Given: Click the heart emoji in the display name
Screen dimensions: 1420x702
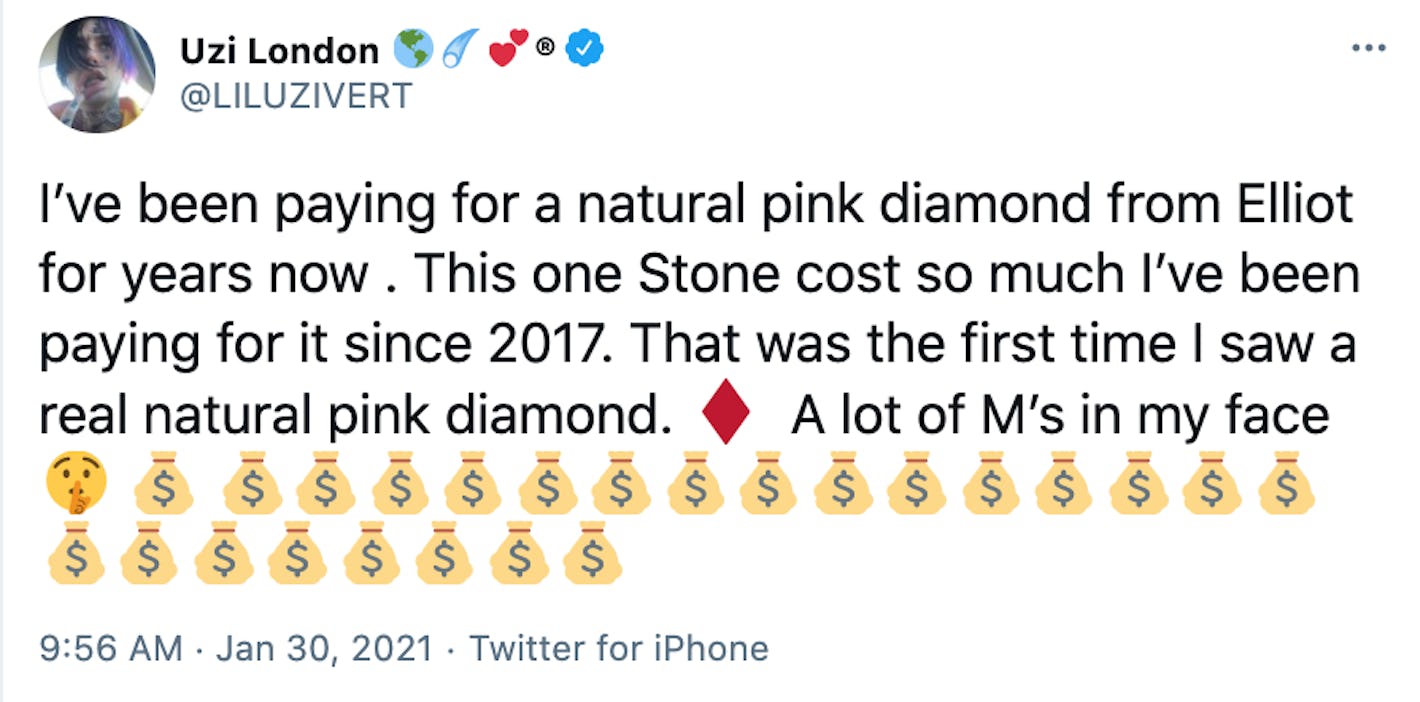Looking at the screenshot, I should point(507,46).
